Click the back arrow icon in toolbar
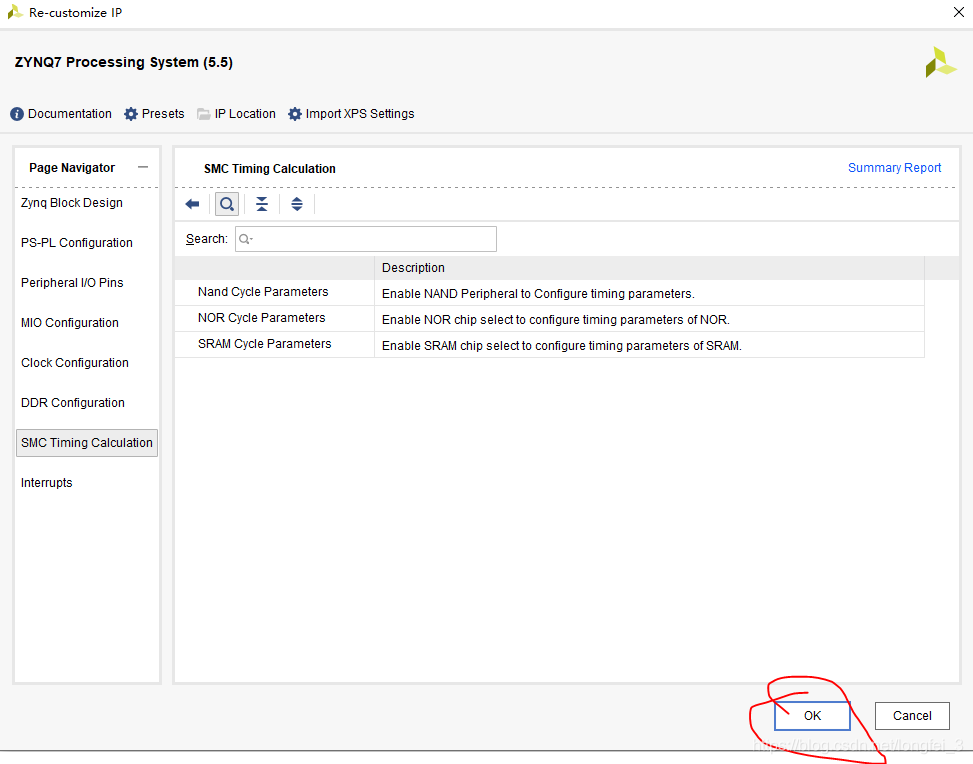 point(192,204)
